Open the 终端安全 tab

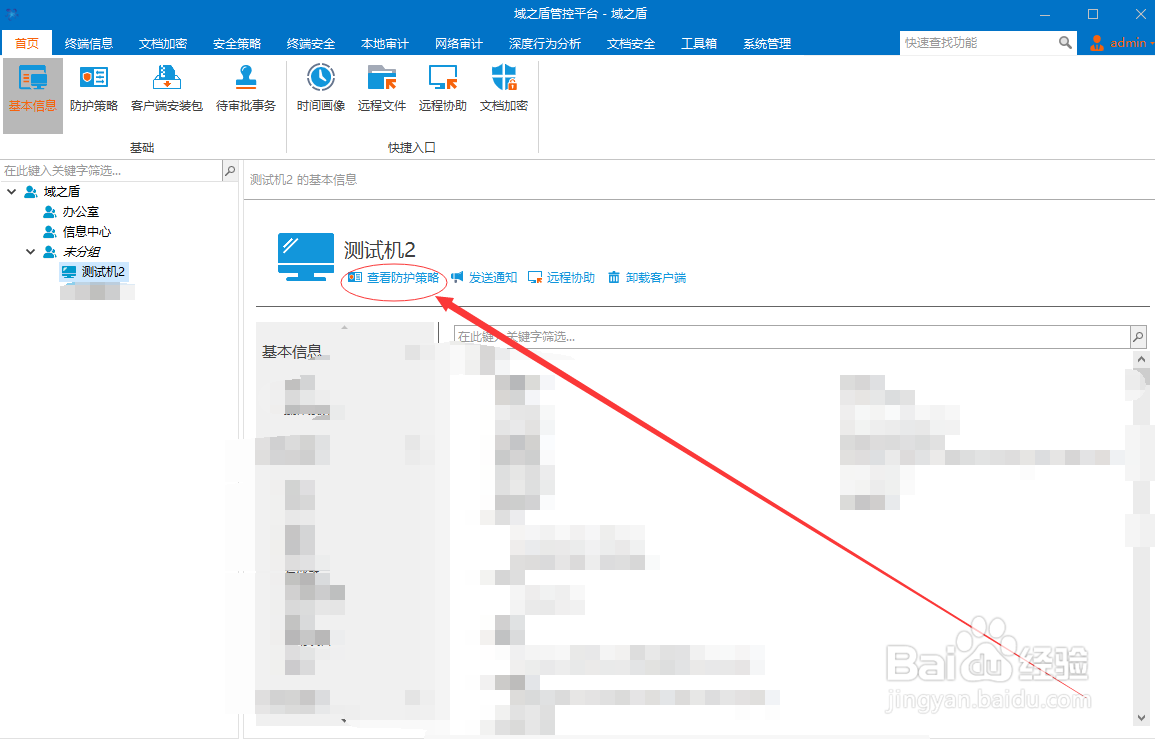[x=311, y=43]
